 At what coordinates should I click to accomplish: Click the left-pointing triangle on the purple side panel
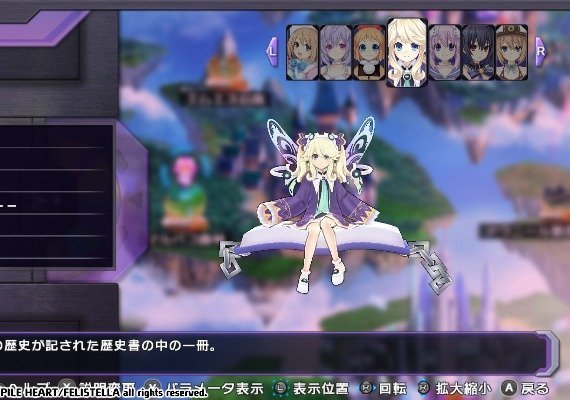[136, 200]
